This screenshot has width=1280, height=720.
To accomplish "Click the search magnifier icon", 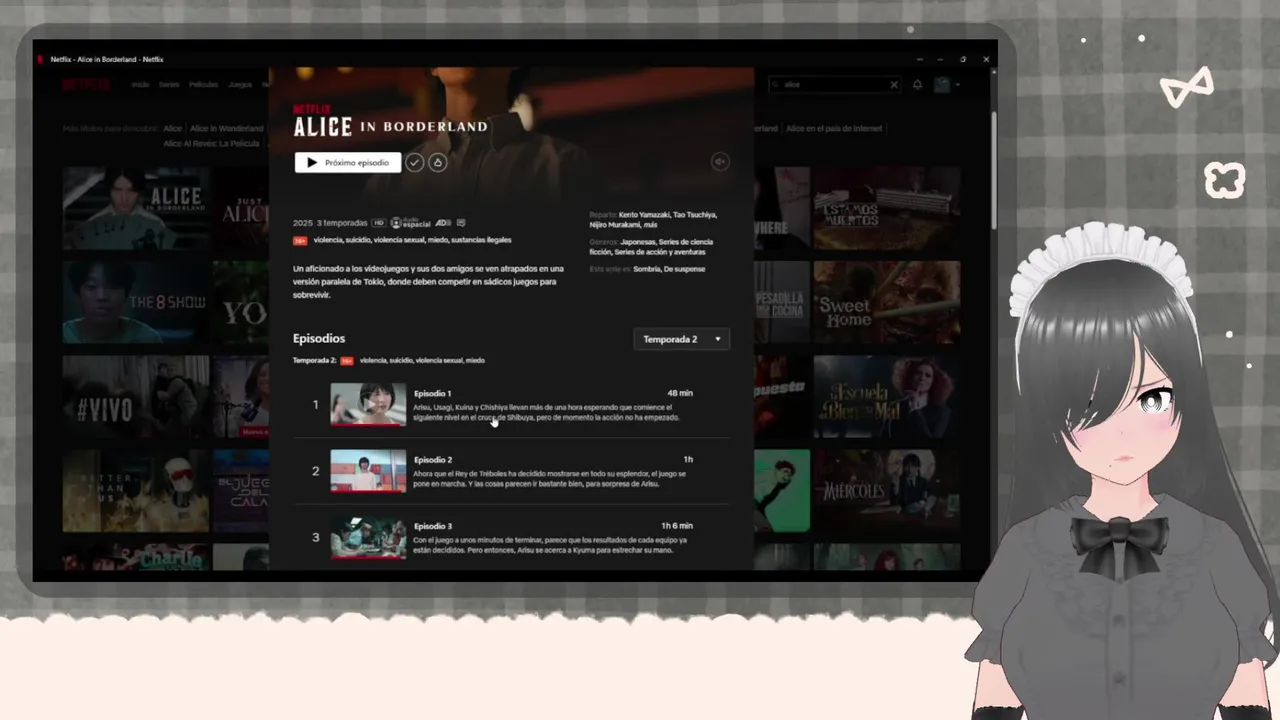I will (777, 85).
